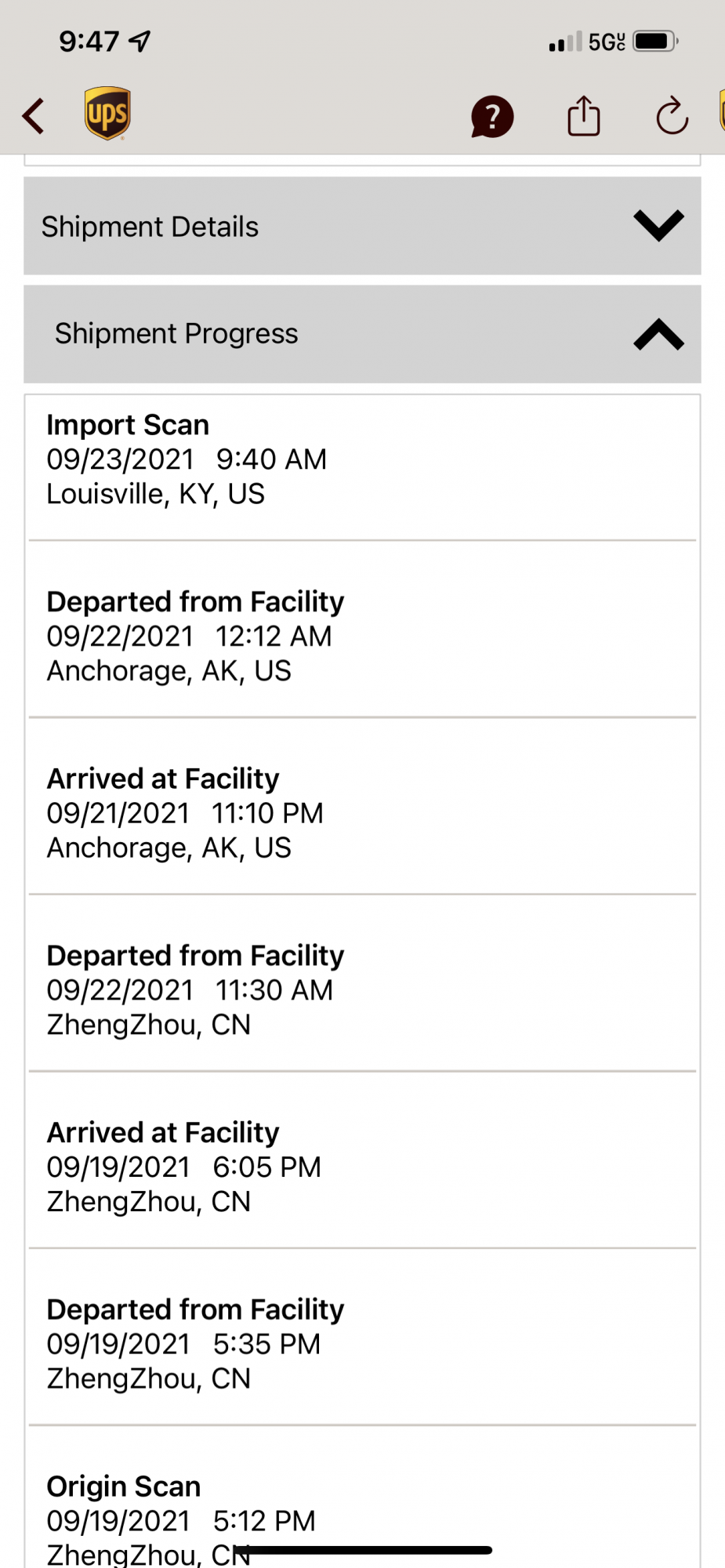Image resolution: width=725 pixels, height=1568 pixels.
Task: Tap the home indicator bar at bottom
Action: tap(363, 1550)
